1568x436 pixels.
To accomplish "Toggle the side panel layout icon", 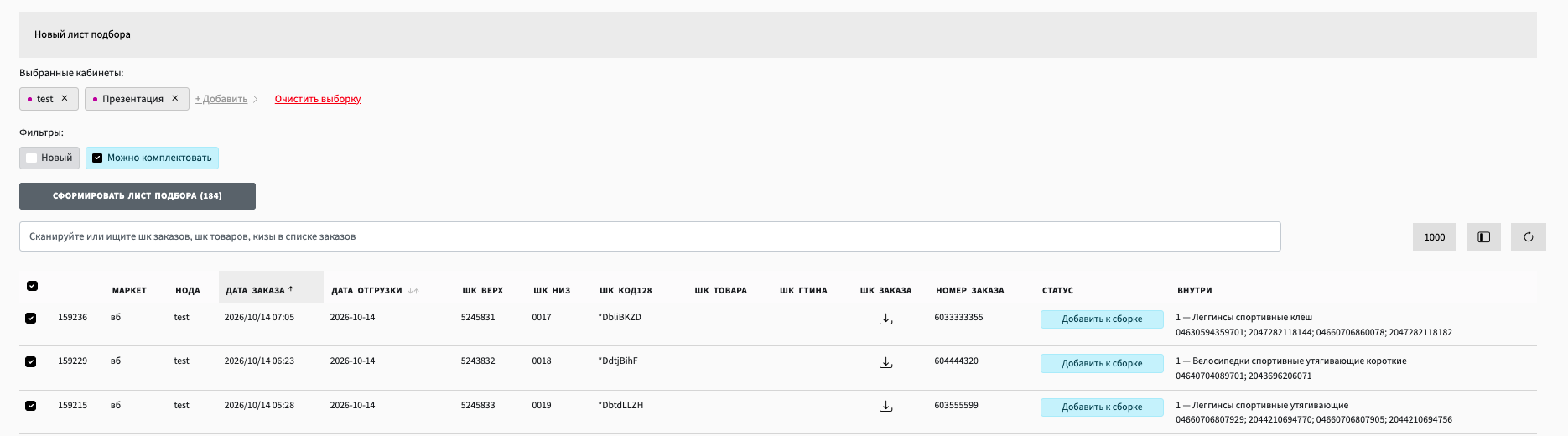I will tap(1483, 237).
